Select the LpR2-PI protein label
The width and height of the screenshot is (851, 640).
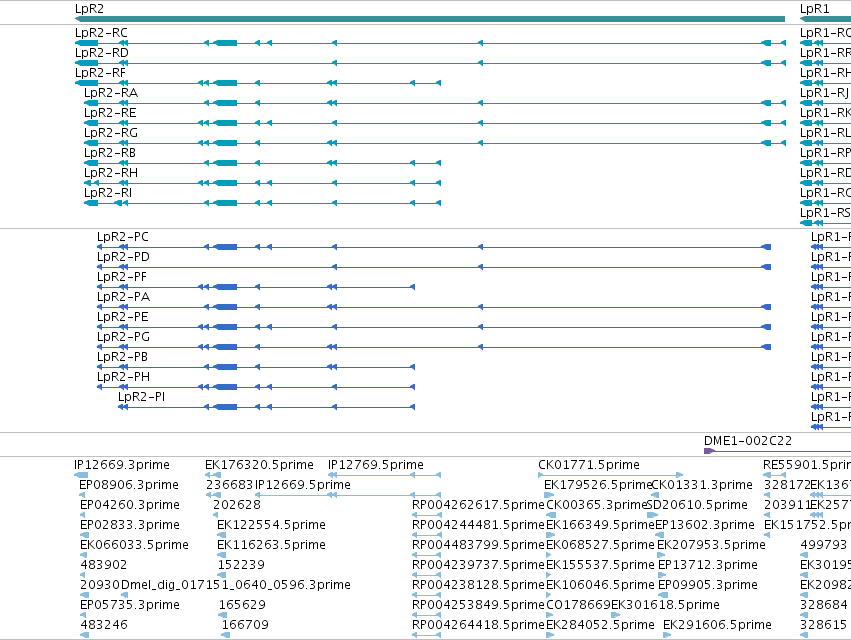click(x=142, y=397)
